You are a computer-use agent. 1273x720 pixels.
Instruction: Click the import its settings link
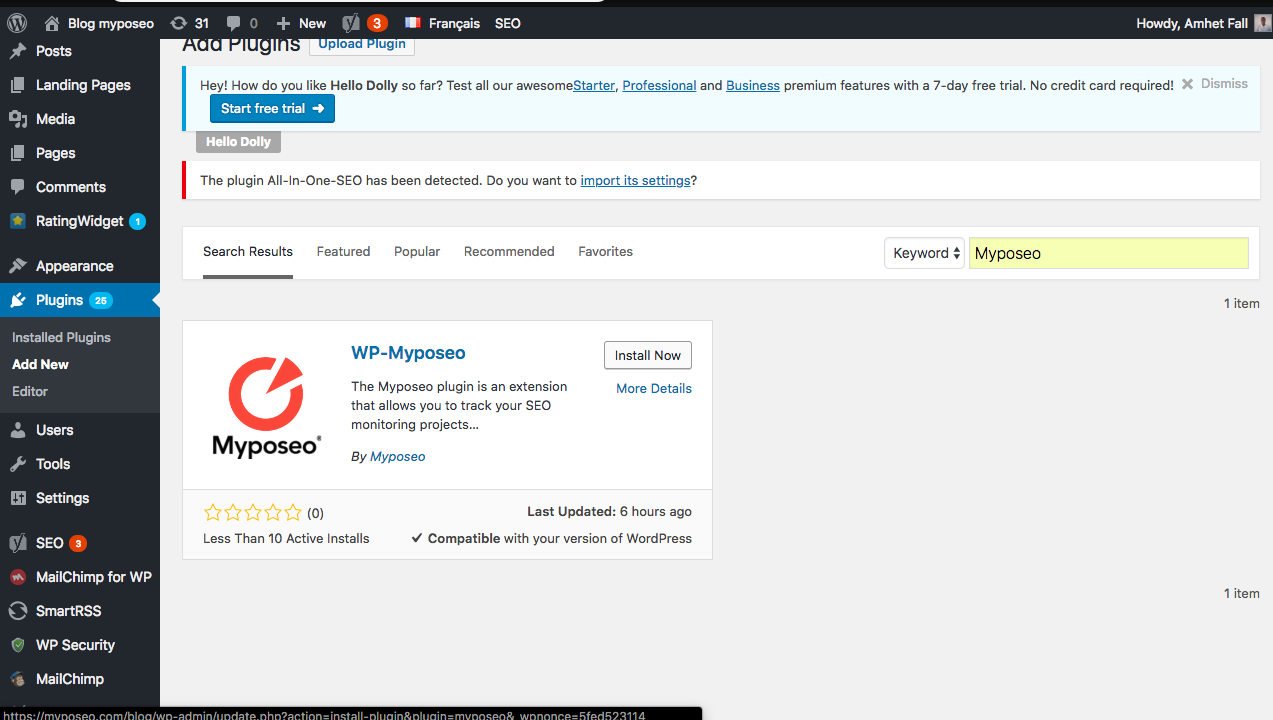click(x=636, y=181)
